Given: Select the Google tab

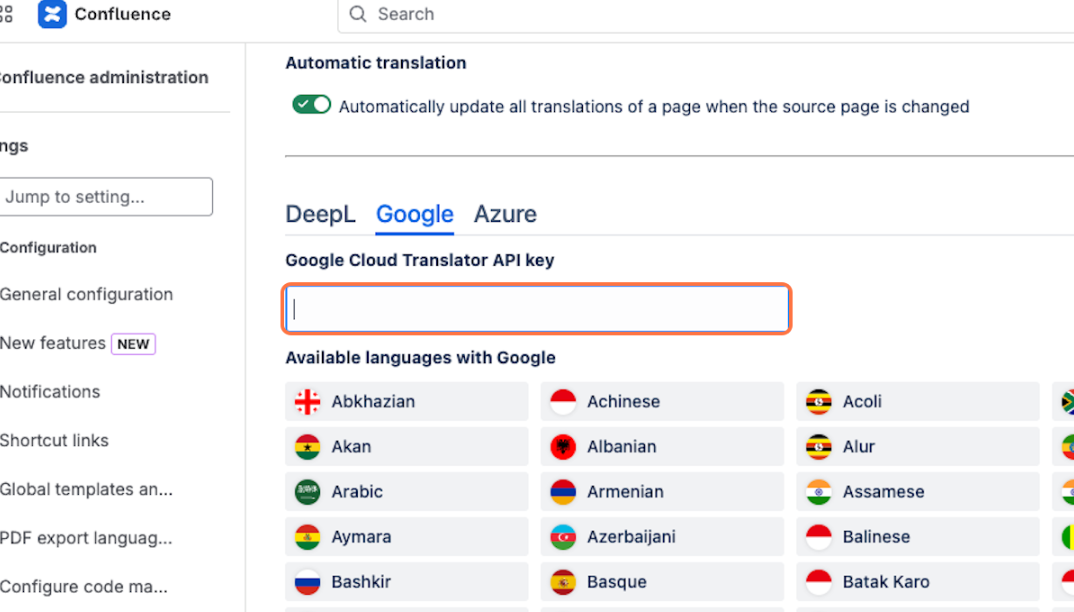Looking at the screenshot, I should click(x=414, y=215).
